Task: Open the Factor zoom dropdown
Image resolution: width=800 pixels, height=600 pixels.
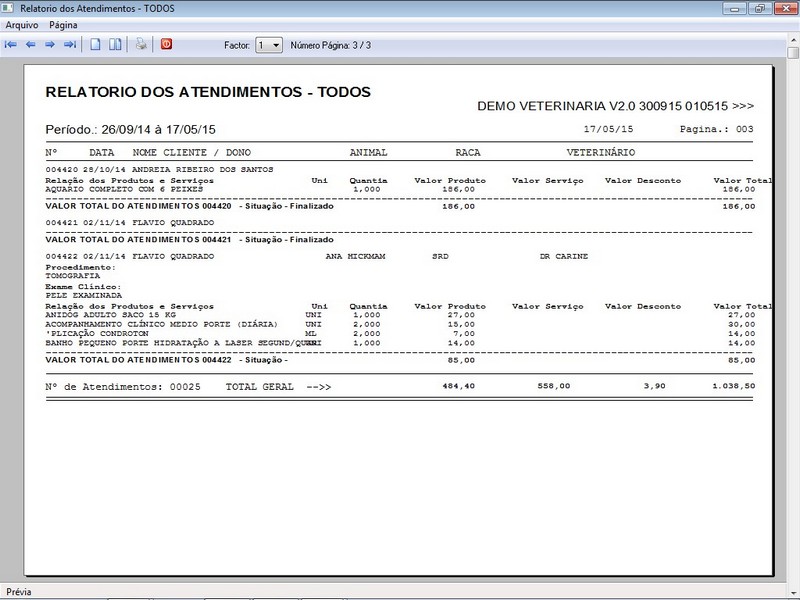Action: click(x=276, y=45)
